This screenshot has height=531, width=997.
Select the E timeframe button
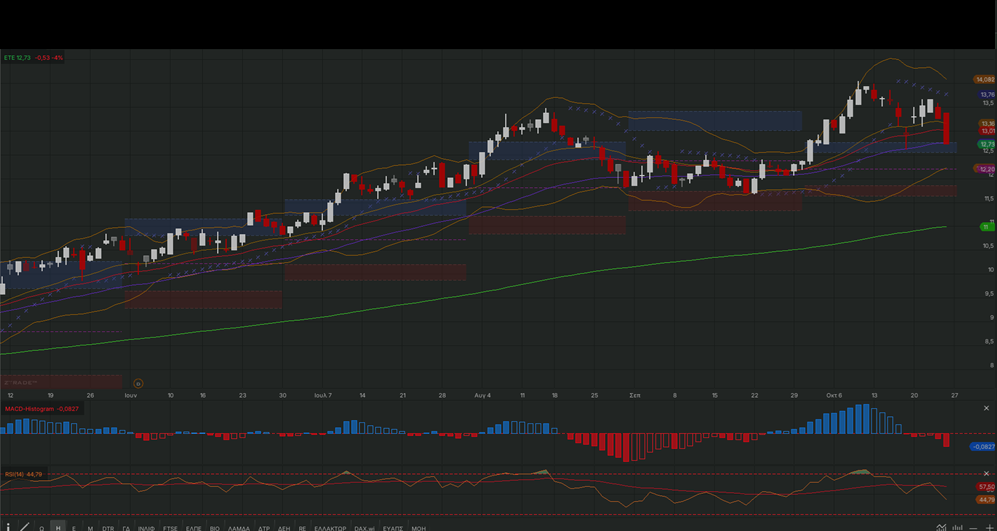(74, 528)
